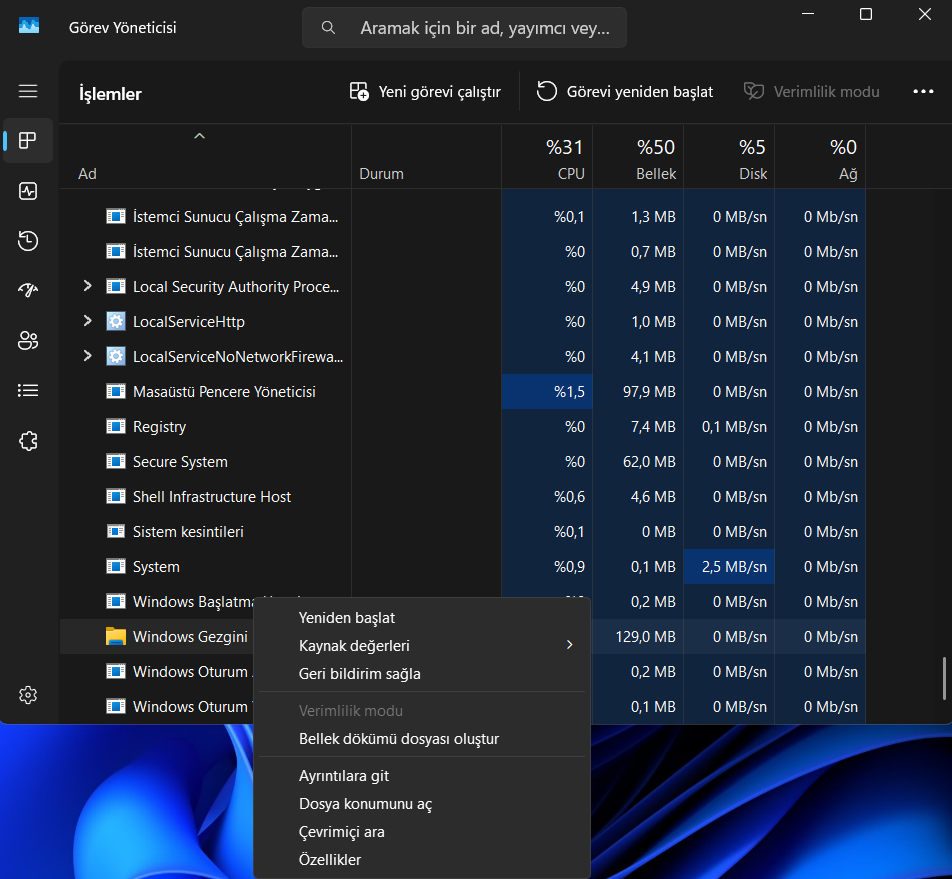Click the Local Security Authority icon

(115, 286)
